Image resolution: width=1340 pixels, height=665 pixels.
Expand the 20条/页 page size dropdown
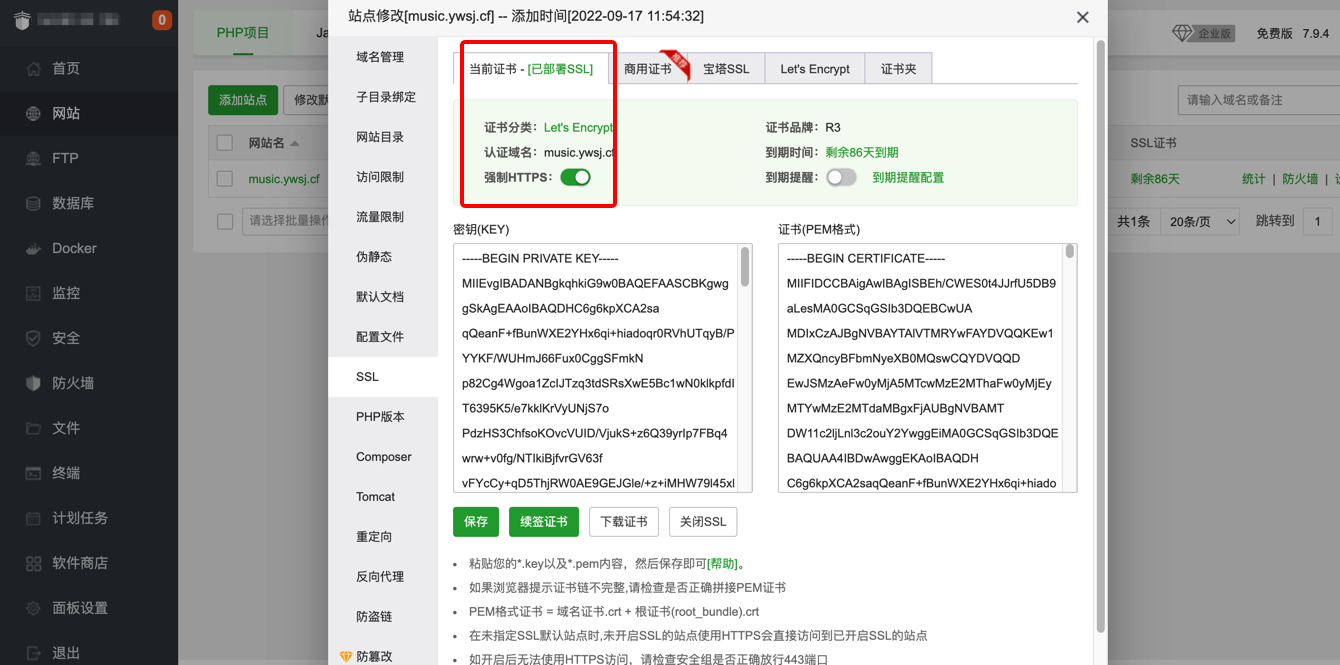1202,221
